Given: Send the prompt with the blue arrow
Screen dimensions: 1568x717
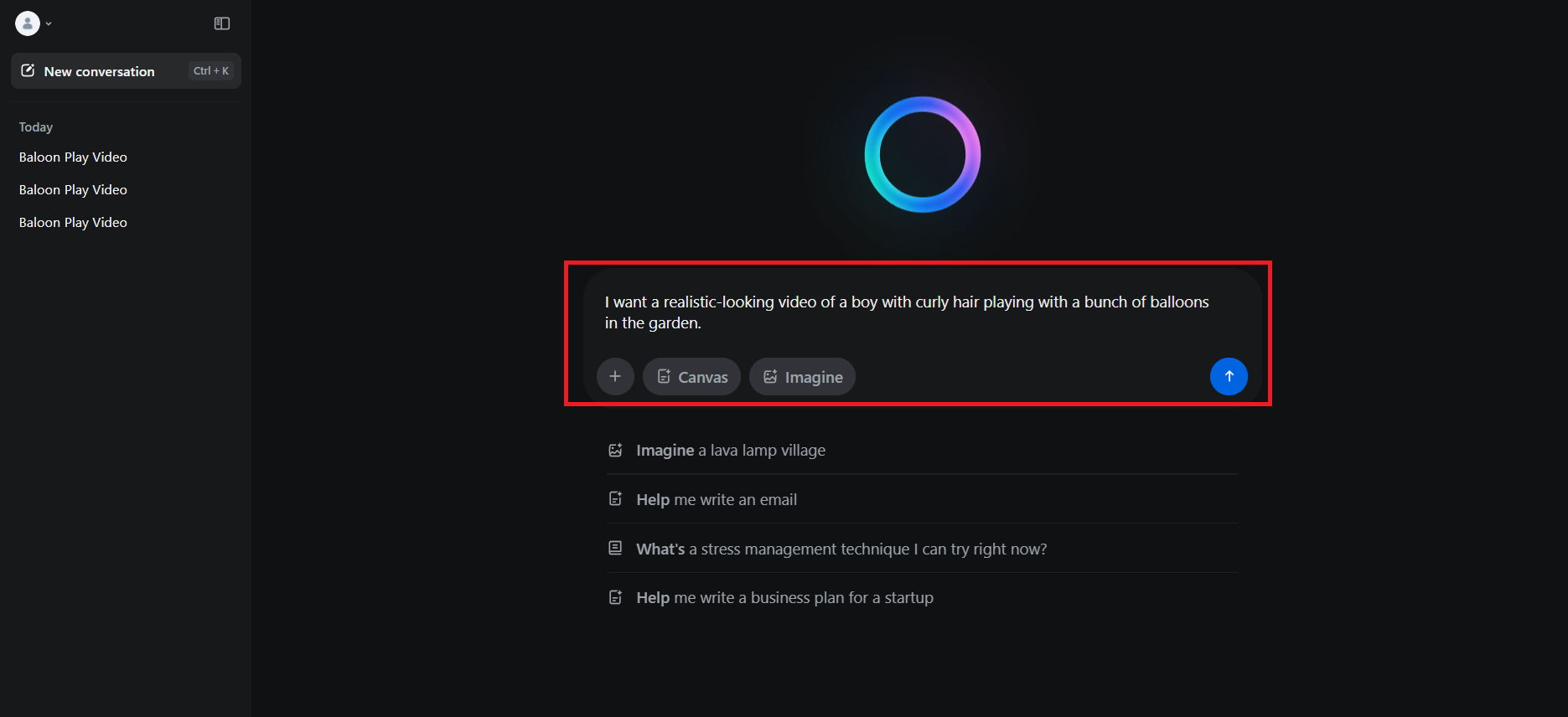Looking at the screenshot, I should [x=1229, y=377].
